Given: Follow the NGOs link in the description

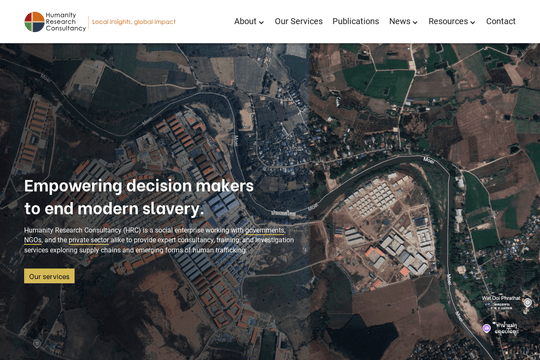Looking at the screenshot, I should 33,240.
